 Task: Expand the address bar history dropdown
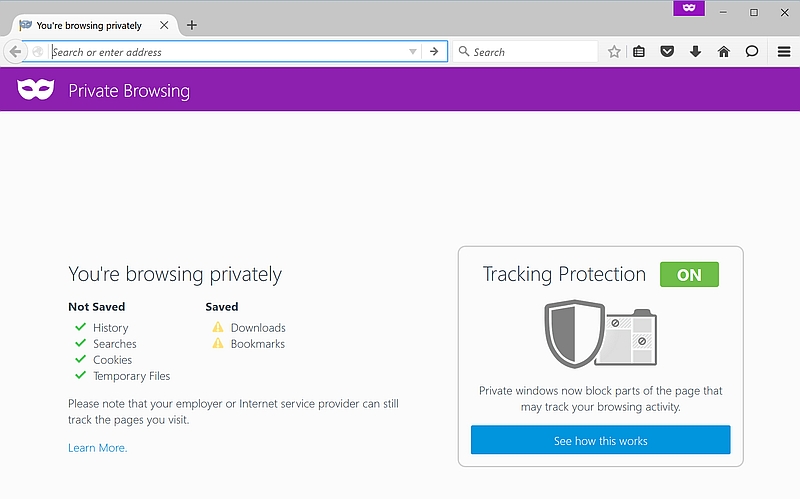click(x=412, y=52)
